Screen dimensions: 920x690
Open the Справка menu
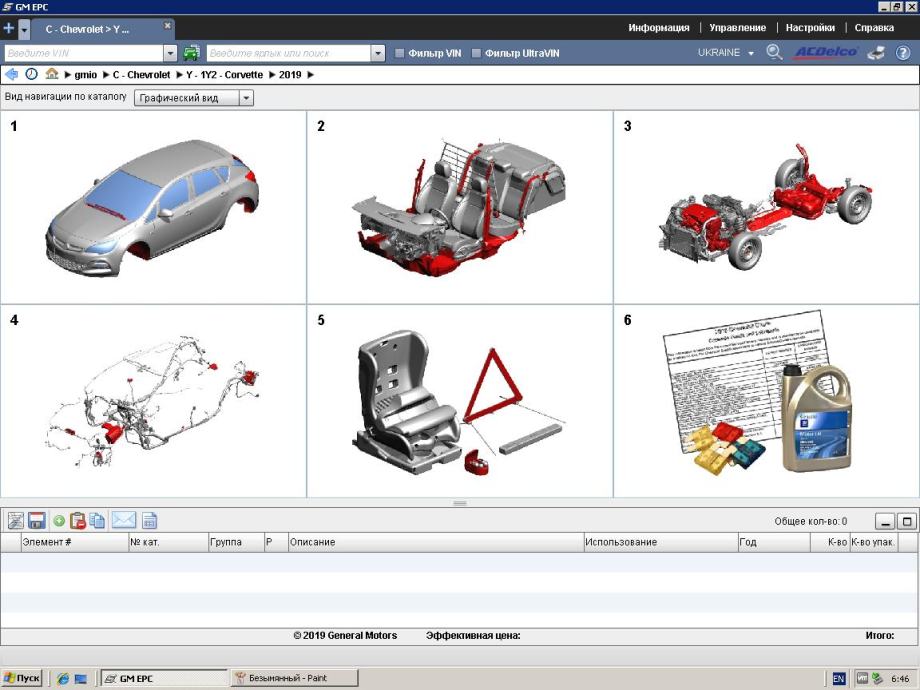(874, 28)
